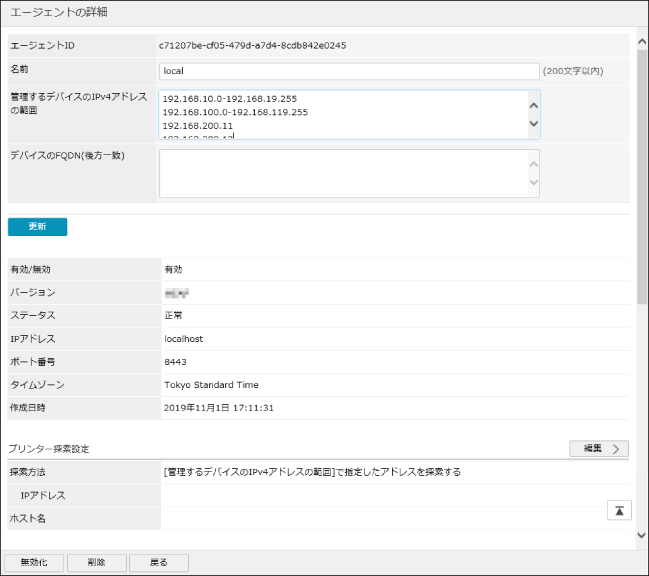The image size is (649, 576).
Task: Click the page scrollbar down arrow
Action: (x=640, y=536)
